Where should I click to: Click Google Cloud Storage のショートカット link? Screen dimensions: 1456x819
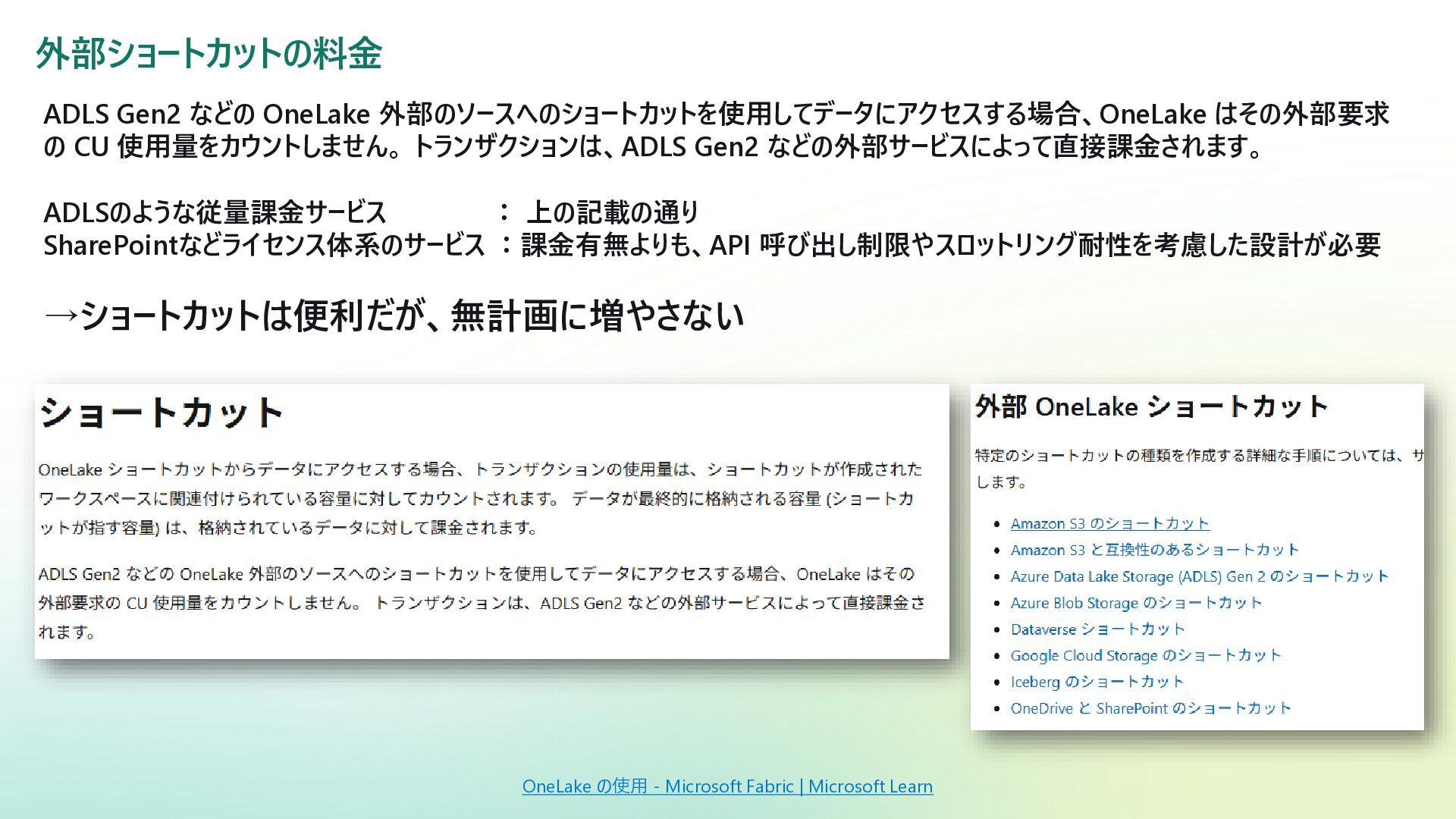pos(1145,655)
